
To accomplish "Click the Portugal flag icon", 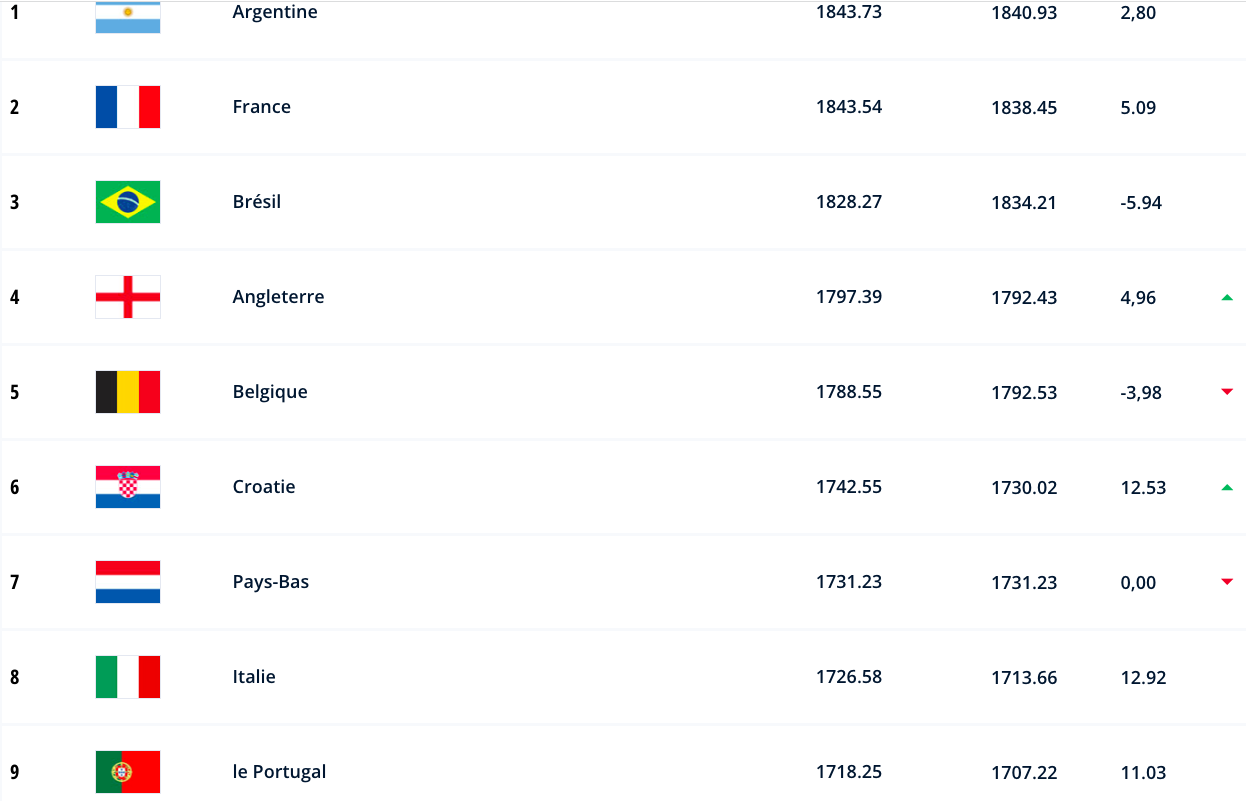I will coord(128,772).
